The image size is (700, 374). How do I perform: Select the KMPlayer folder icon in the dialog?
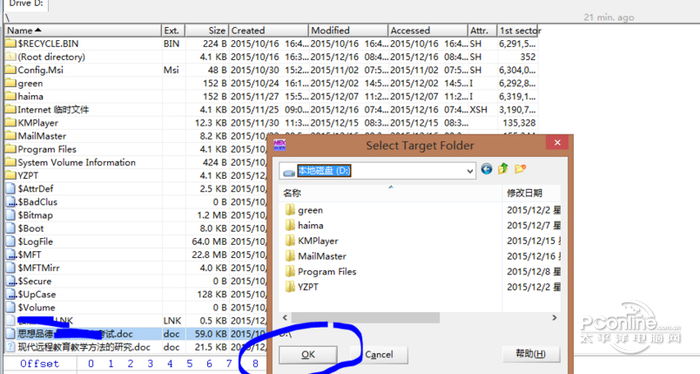pos(290,241)
